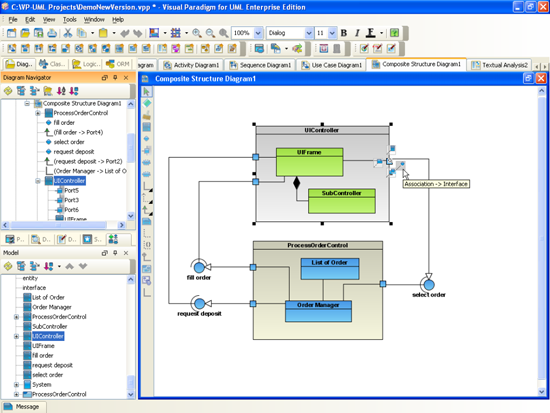Screen dimensions: 550x413
Task: Click the fill order interface circle
Action: (x=199, y=267)
